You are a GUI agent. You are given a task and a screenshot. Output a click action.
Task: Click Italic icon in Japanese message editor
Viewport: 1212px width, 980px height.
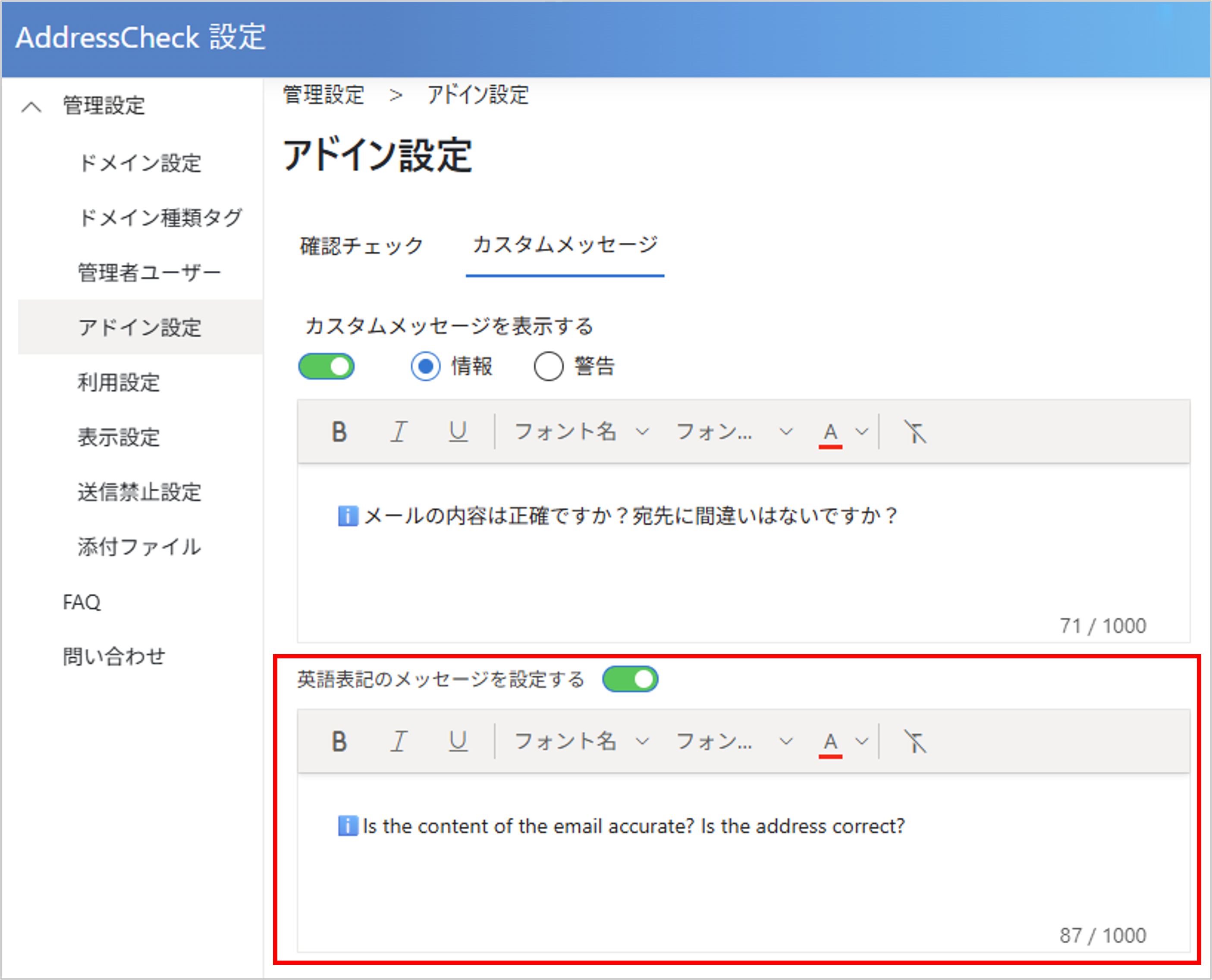pyautogui.click(x=399, y=432)
